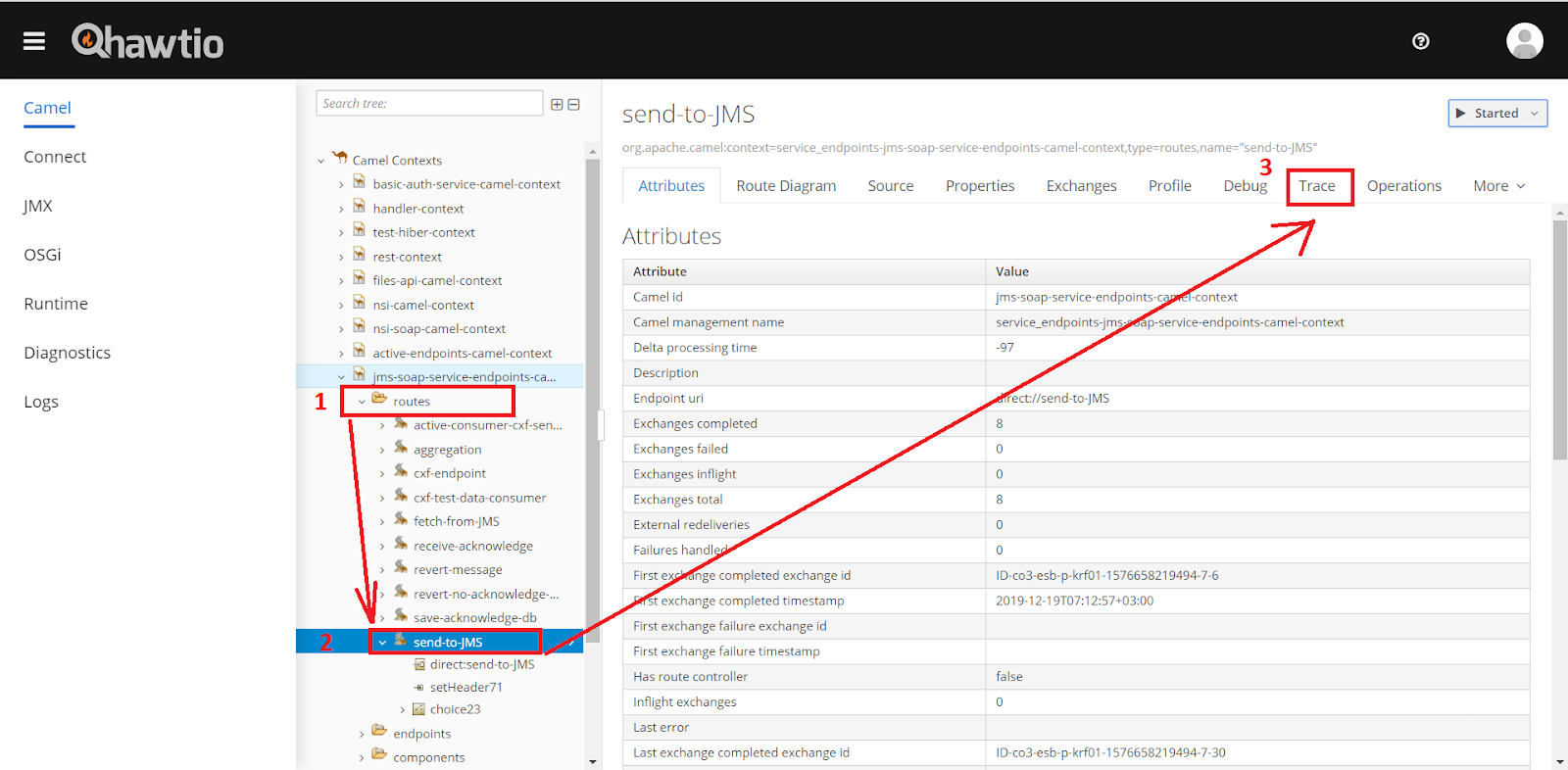
Task: Click the choice23 node icon
Action: 419,709
